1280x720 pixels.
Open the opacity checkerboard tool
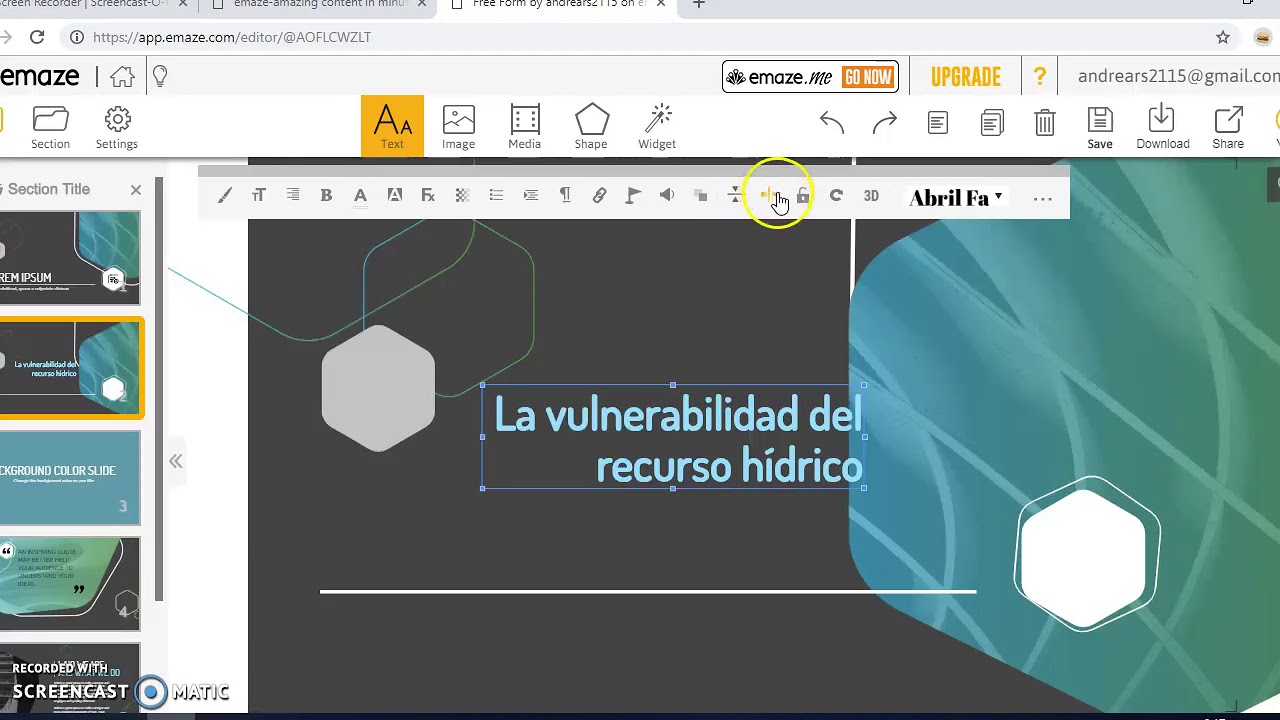click(x=462, y=196)
